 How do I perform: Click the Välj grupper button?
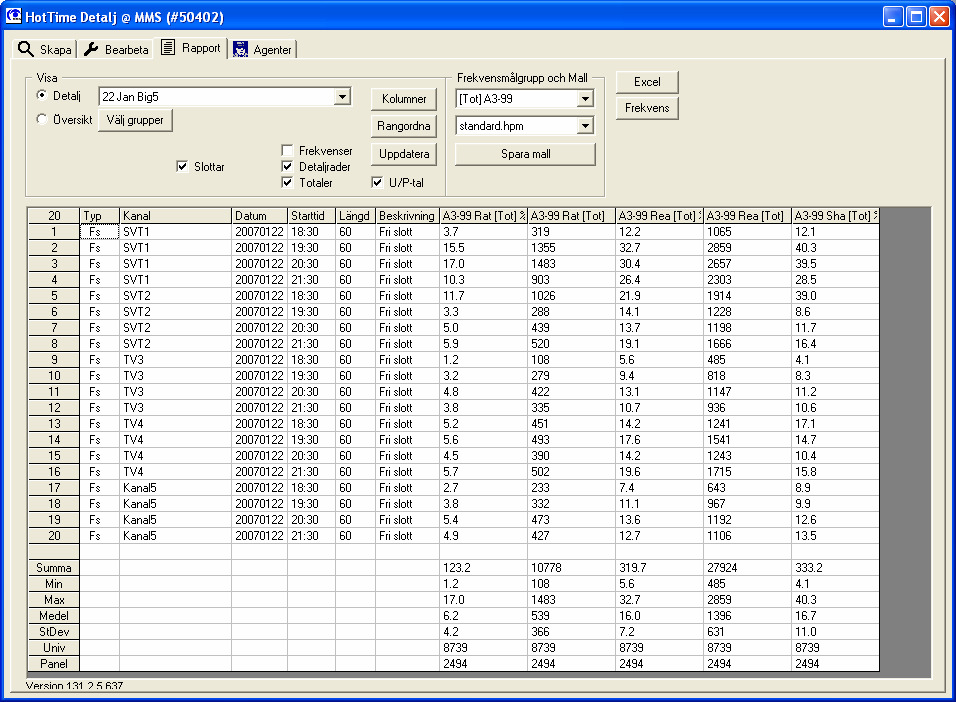(x=135, y=120)
